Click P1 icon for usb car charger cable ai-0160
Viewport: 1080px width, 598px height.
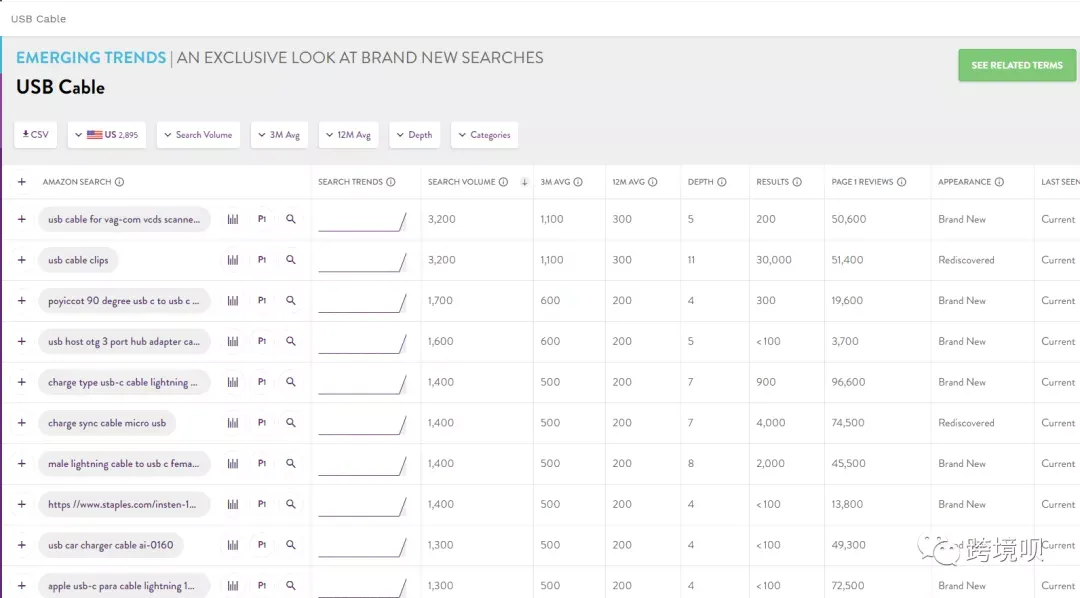[x=262, y=545]
